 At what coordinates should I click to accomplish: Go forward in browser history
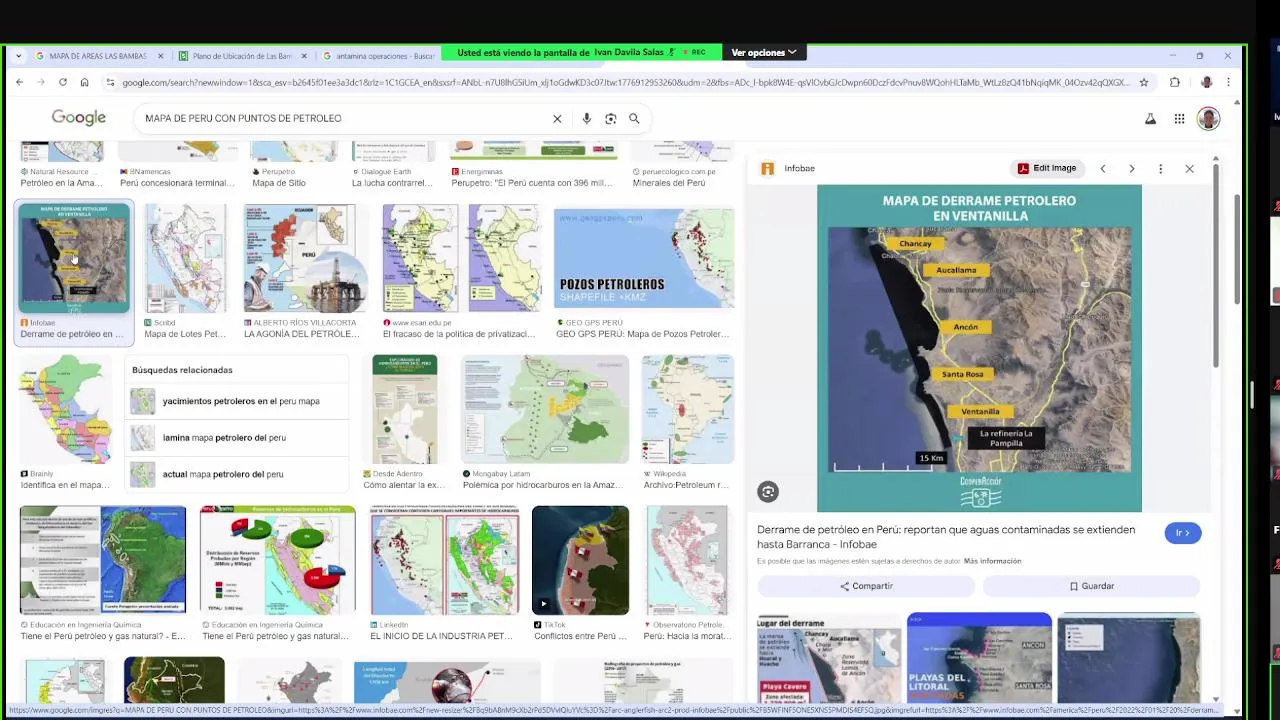click(x=41, y=82)
